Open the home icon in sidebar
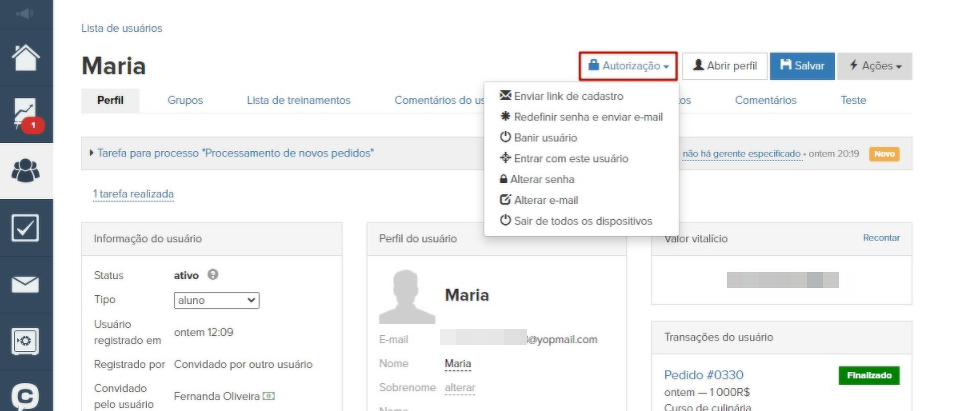 [26, 56]
